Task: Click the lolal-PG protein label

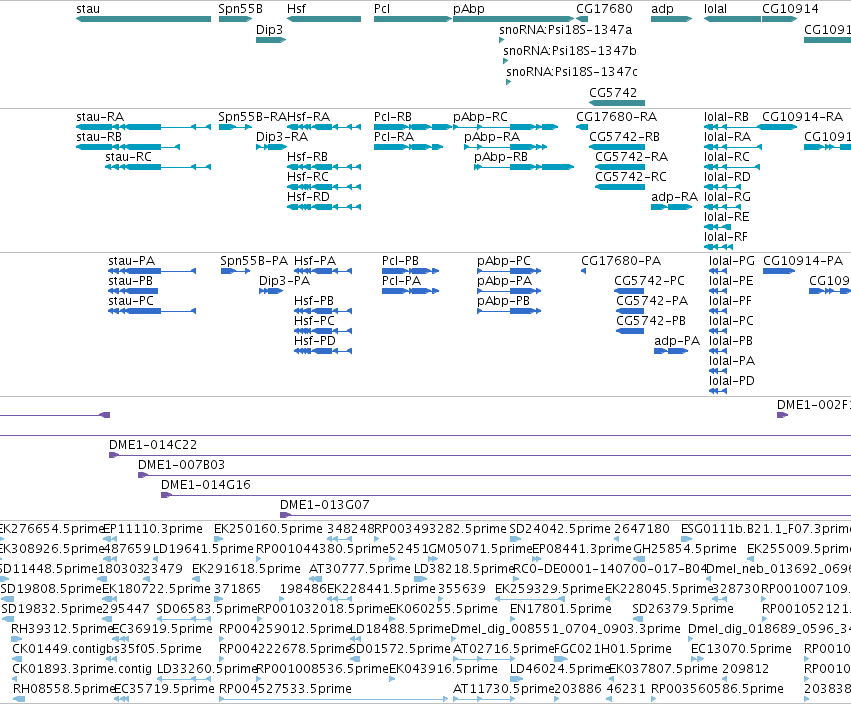Action: pyautogui.click(x=732, y=261)
